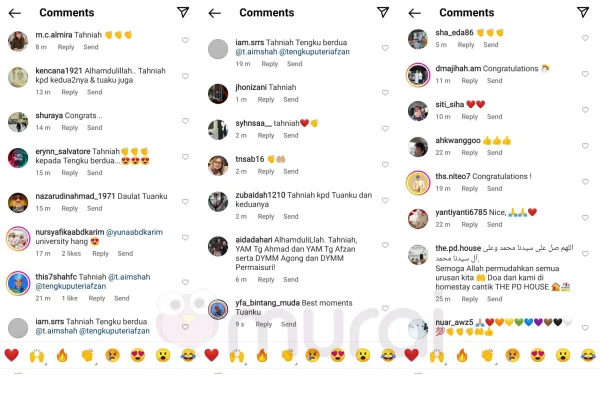600x400 pixels.
Task: Insert the crying-laughing emoji in the rightmost emoji bar
Action: point(588,355)
